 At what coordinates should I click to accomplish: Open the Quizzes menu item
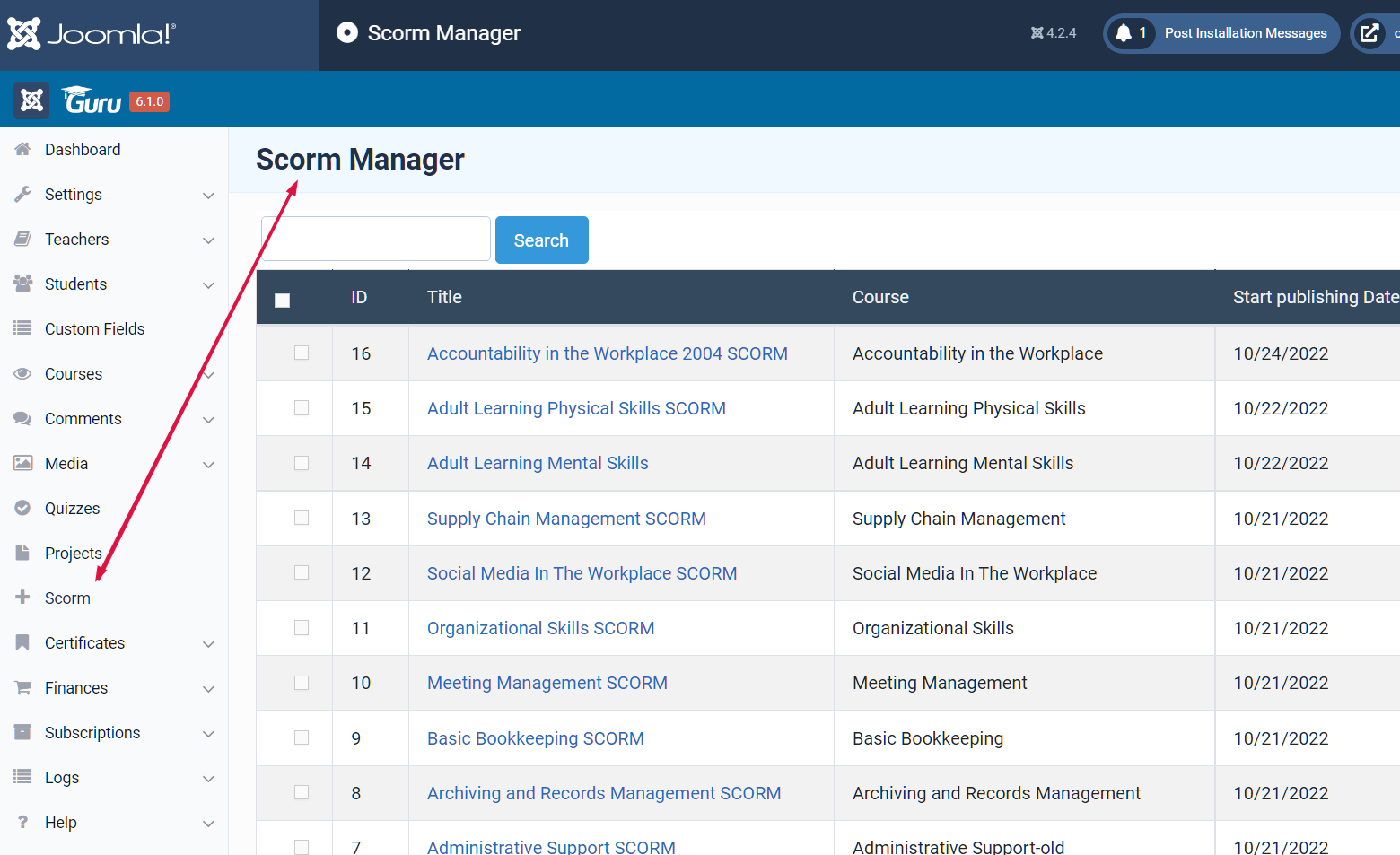pos(72,508)
